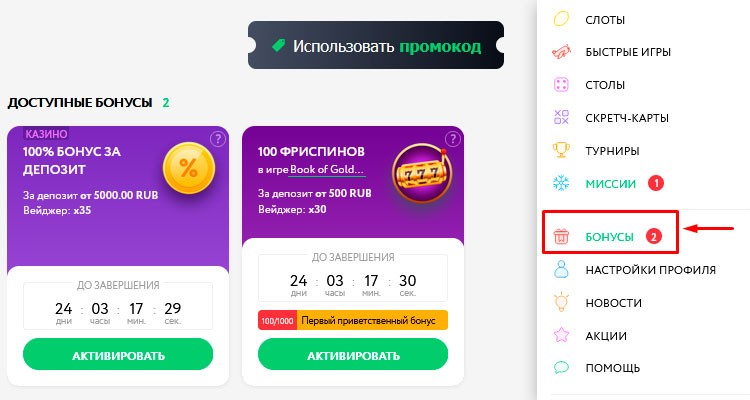750x400 pixels.
Task: Click help question mark on deposit bonus card
Action: coord(217,139)
